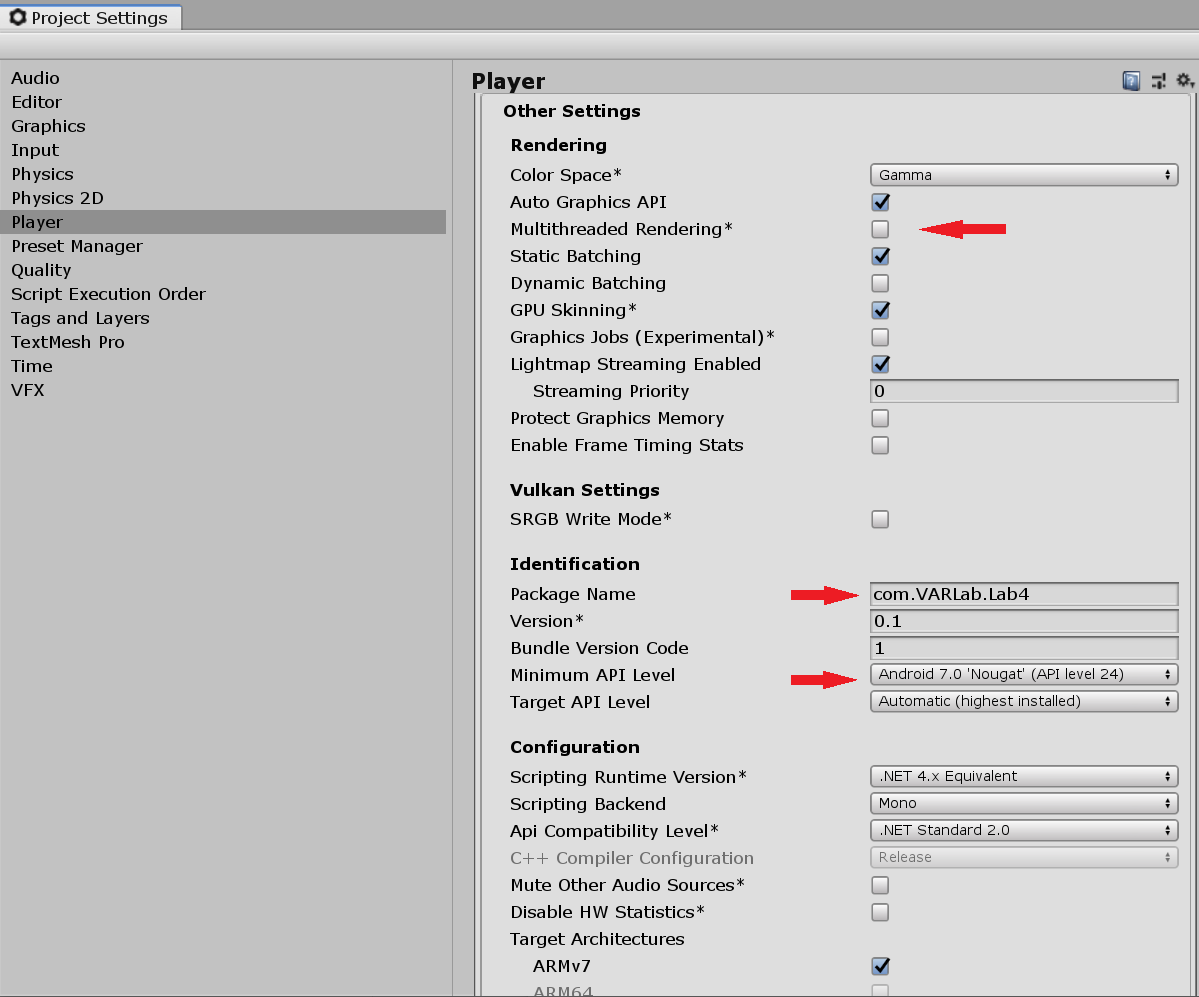Open the Scripting Backend dropdown
This screenshot has width=1199, height=997.
click(x=1023, y=803)
